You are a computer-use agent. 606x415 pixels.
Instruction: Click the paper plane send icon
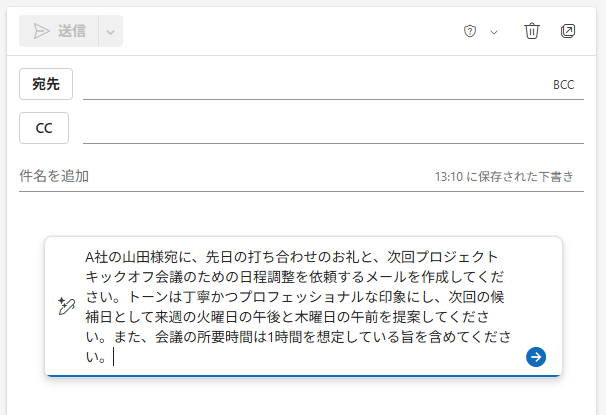coord(41,31)
